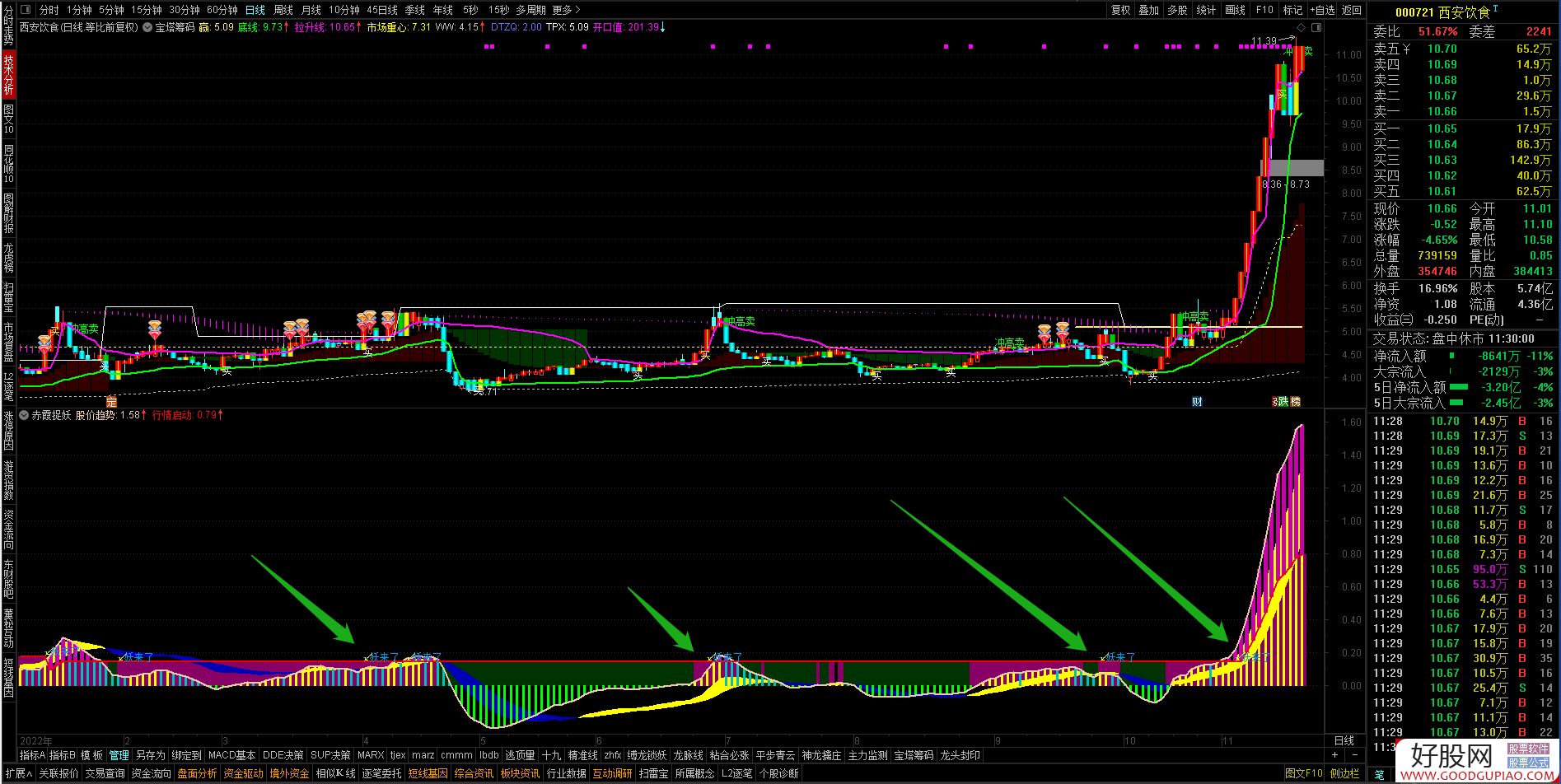Open 个股诊断 bottom tab
The width and height of the screenshot is (1561, 784).
(x=778, y=774)
